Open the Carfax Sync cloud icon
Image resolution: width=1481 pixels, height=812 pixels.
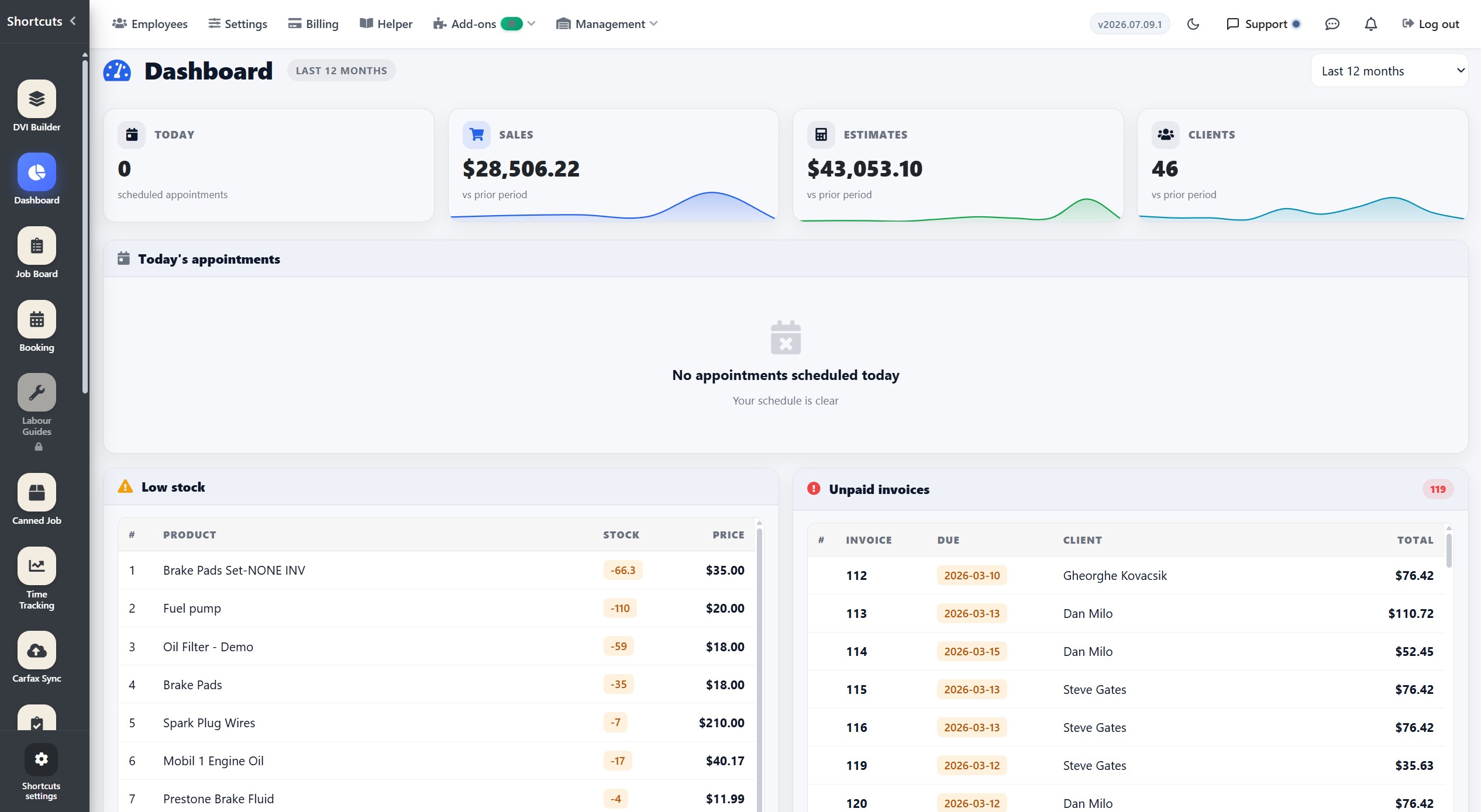tap(37, 650)
